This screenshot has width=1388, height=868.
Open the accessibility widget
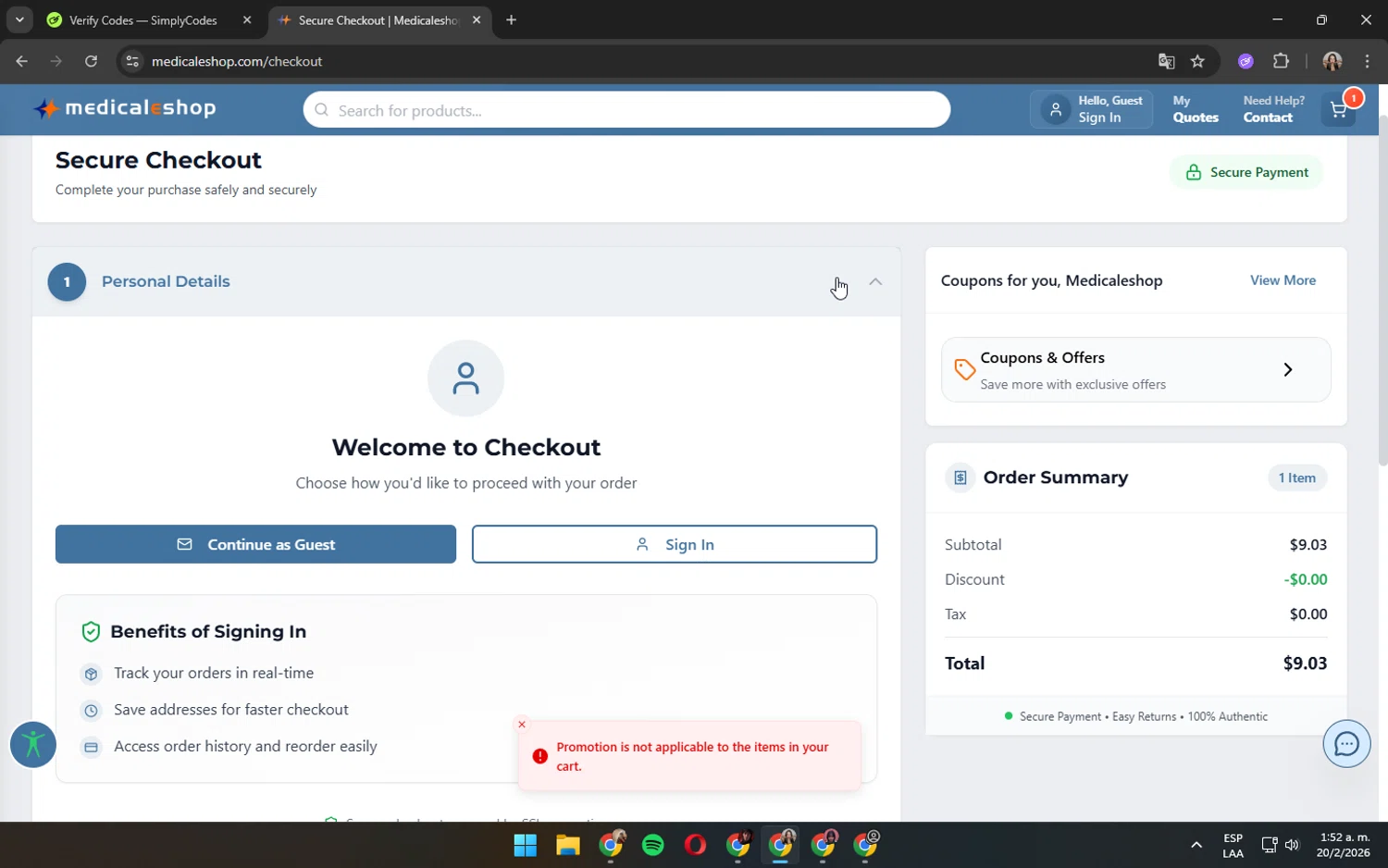point(33,744)
